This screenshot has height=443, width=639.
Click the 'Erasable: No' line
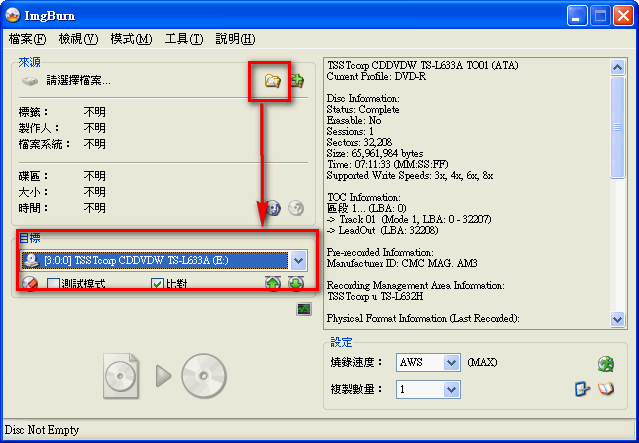[x=354, y=121]
